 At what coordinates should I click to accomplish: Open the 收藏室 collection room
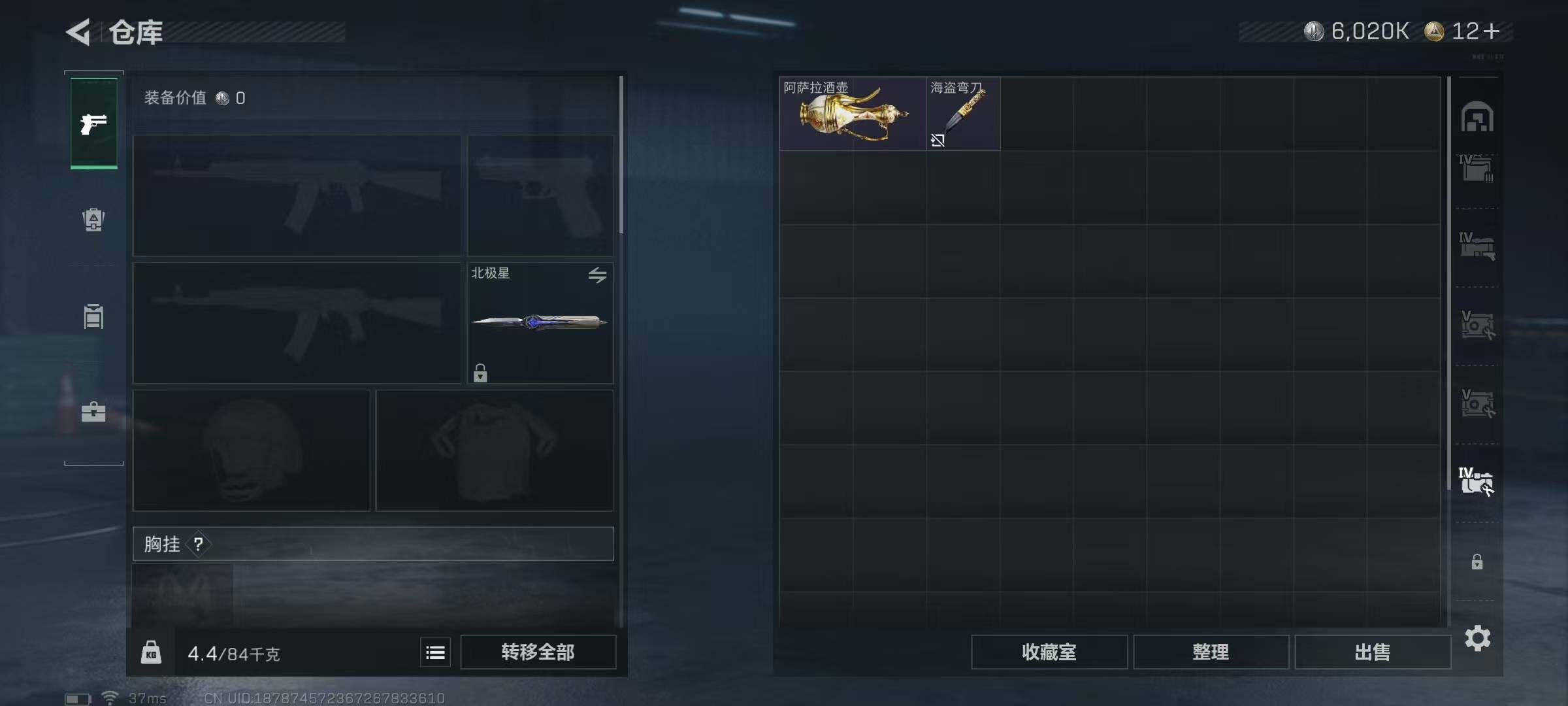[1049, 652]
